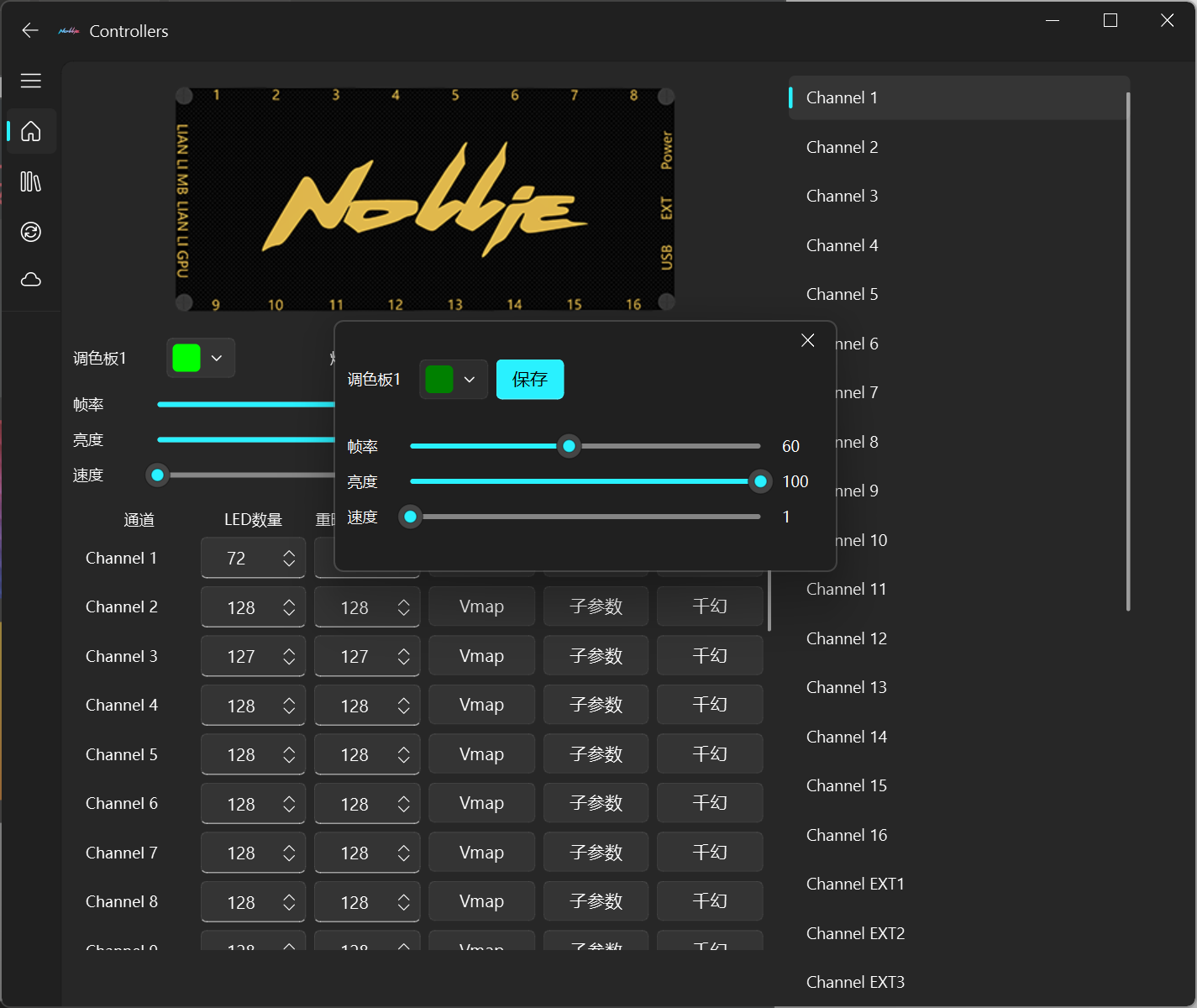Select Channel 4 in the right list
The width and height of the screenshot is (1197, 1008).
[x=958, y=245]
